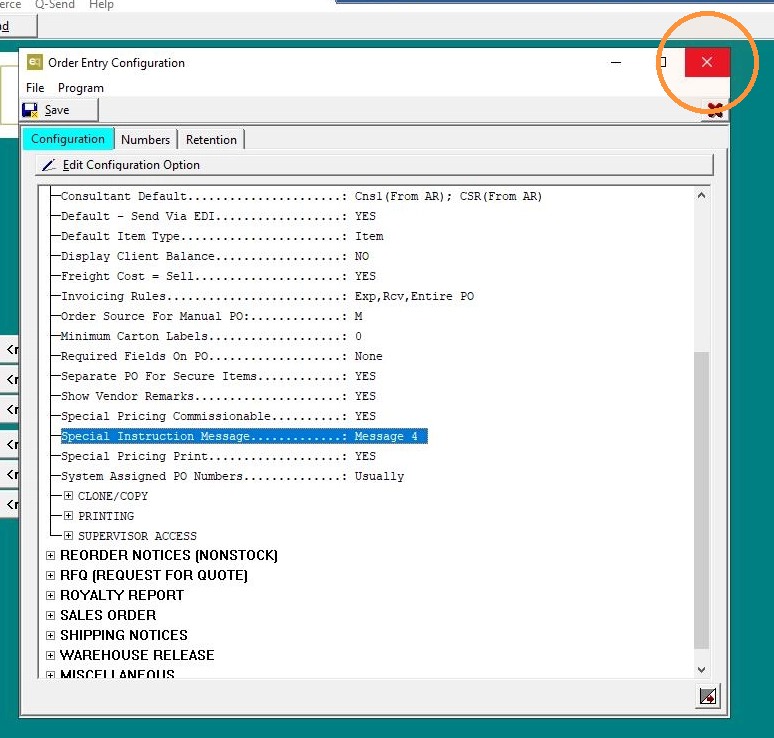Open the File menu
The height and width of the screenshot is (738, 774).
click(x=35, y=88)
